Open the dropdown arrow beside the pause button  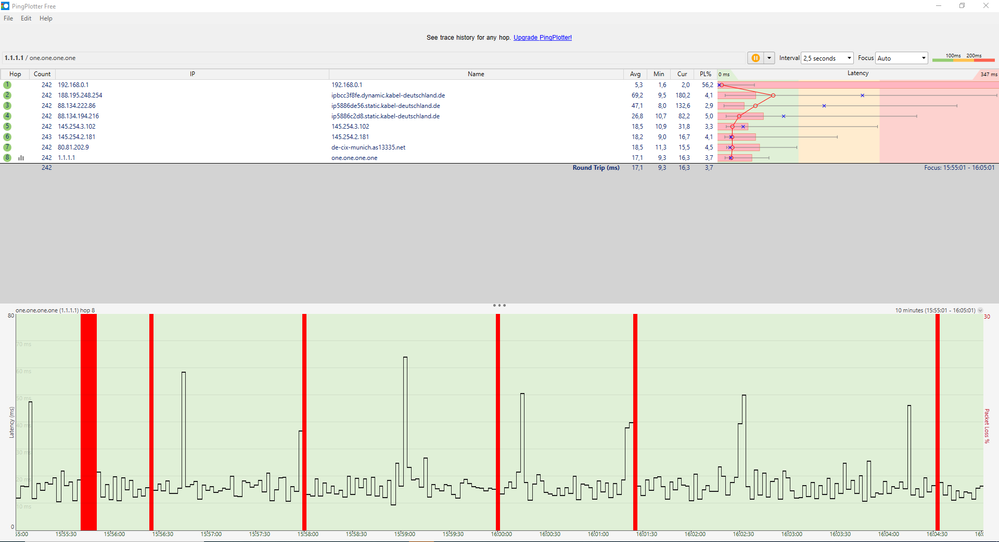[769, 58]
